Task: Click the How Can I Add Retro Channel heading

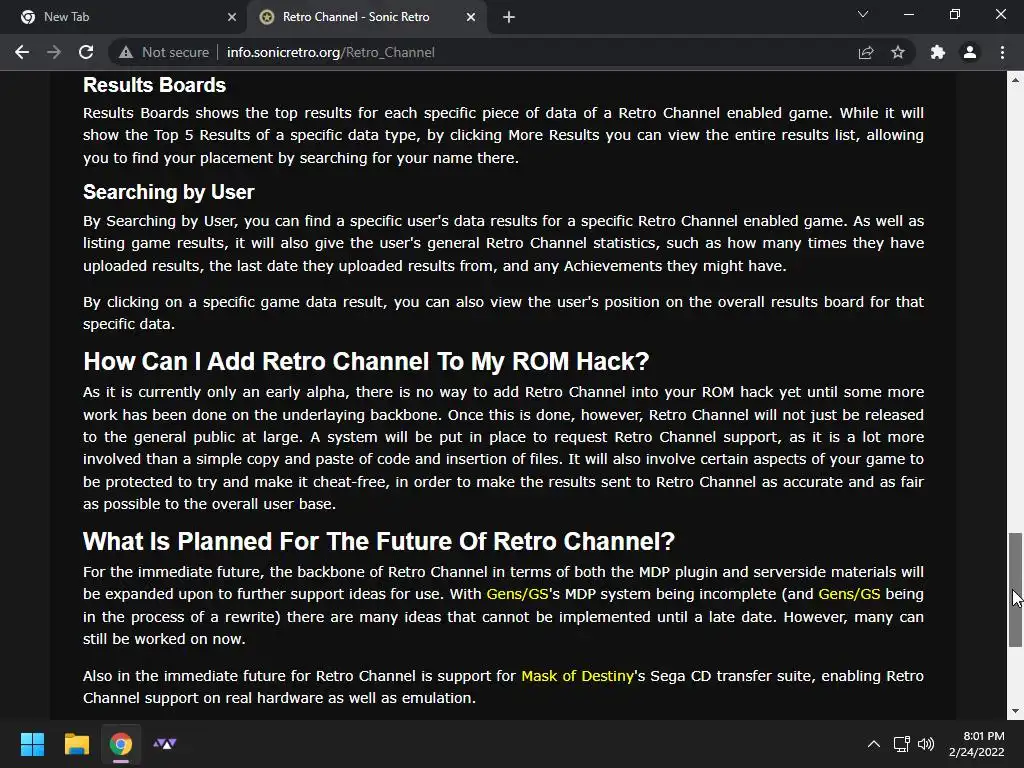Action: 366,361
